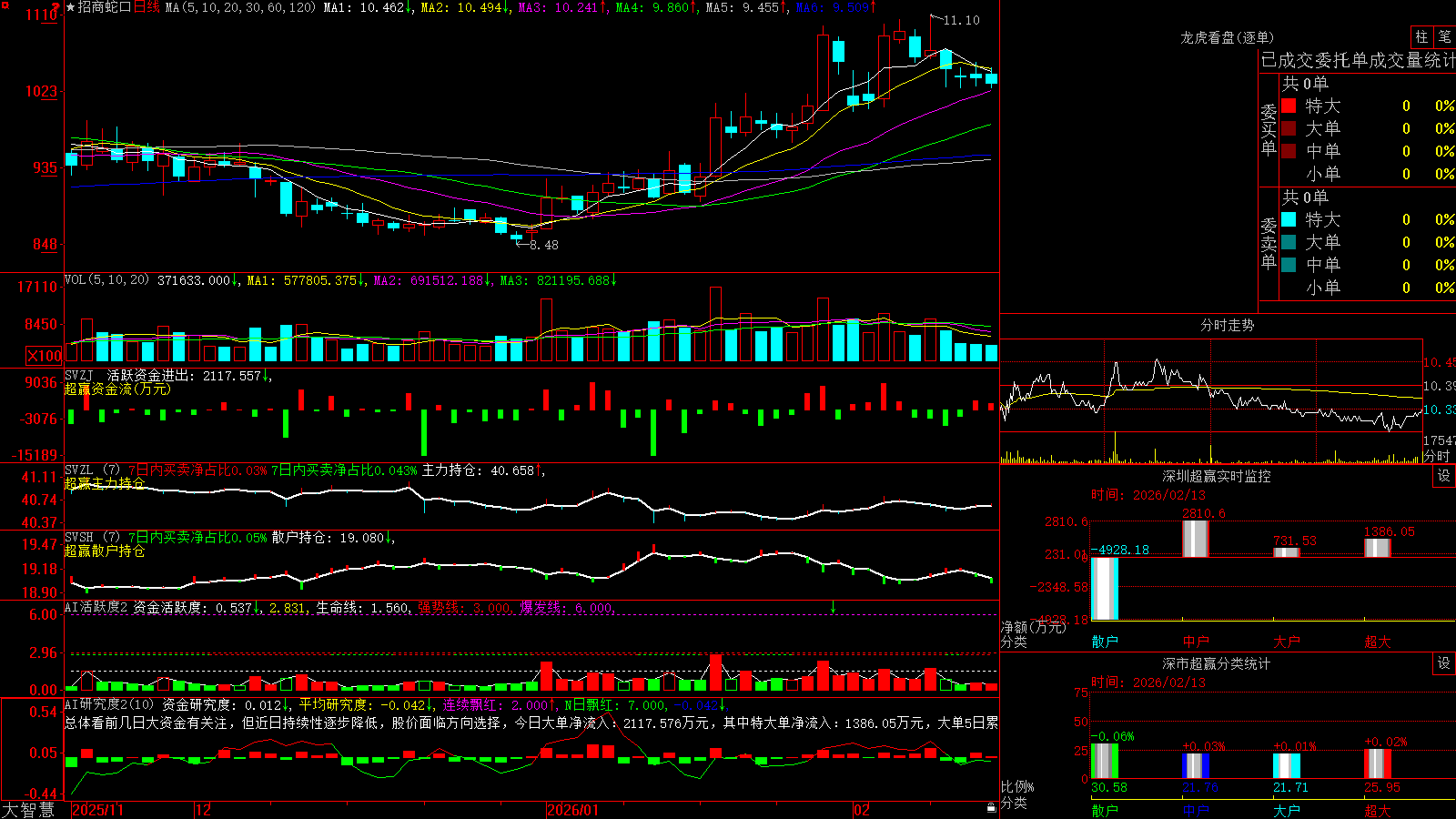Click the 1023 price axis label
The height and width of the screenshot is (819, 1456).
tap(41, 91)
